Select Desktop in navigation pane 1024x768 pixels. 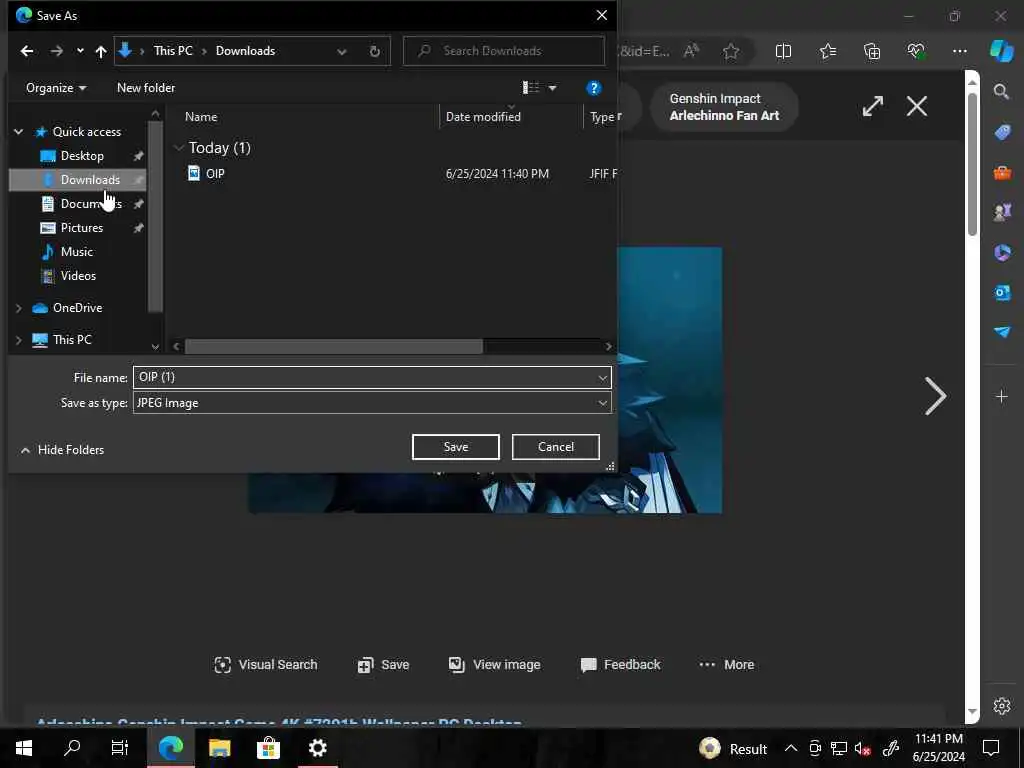point(82,156)
